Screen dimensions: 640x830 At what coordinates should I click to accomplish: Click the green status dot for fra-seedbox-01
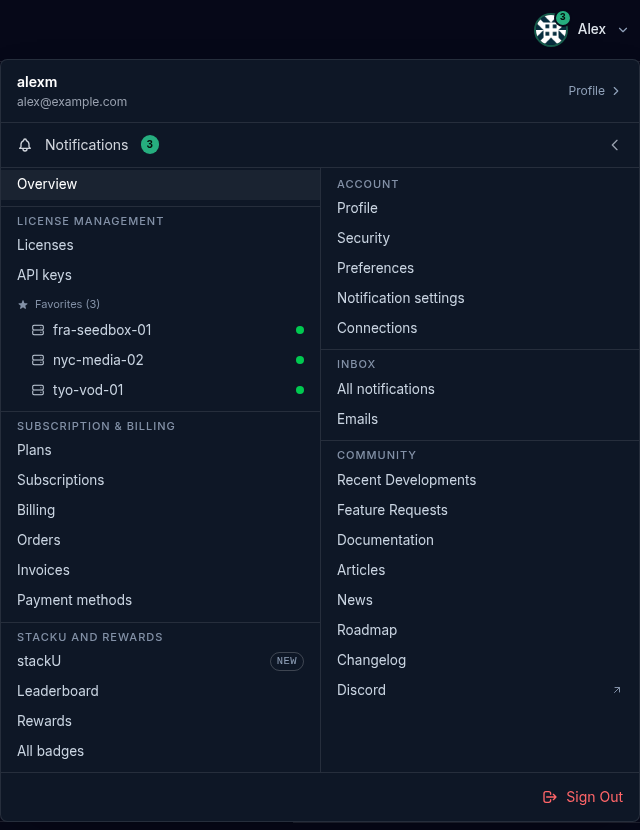click(300, 330)
